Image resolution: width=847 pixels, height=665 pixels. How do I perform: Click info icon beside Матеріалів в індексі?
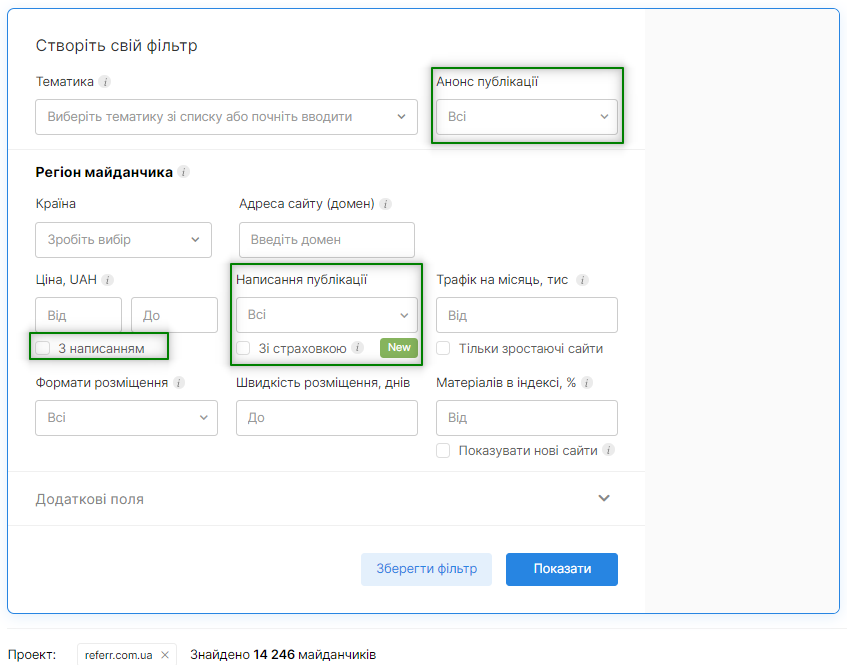[587, 383]
